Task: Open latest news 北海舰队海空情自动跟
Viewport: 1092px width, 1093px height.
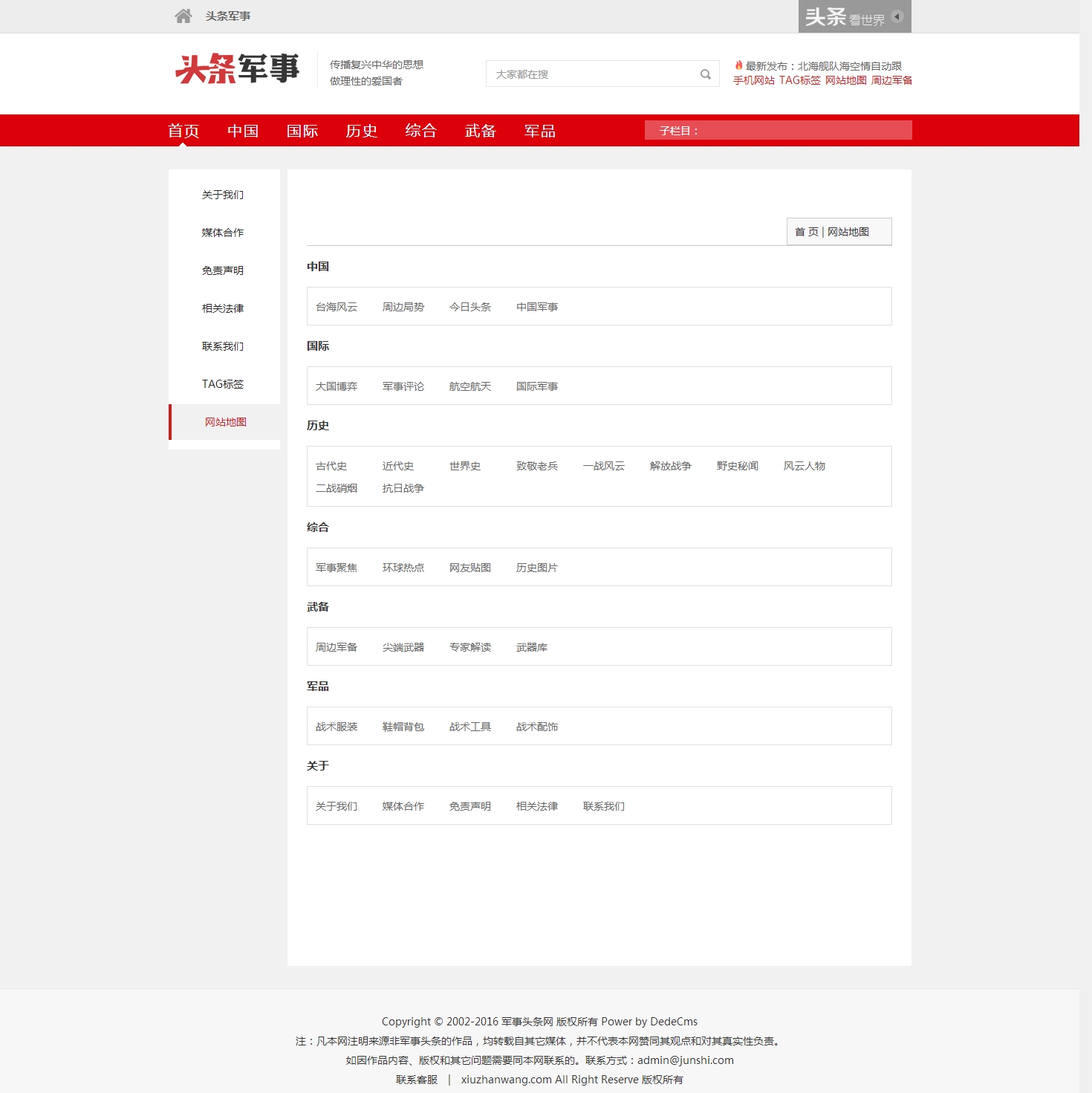Action: 850,66
